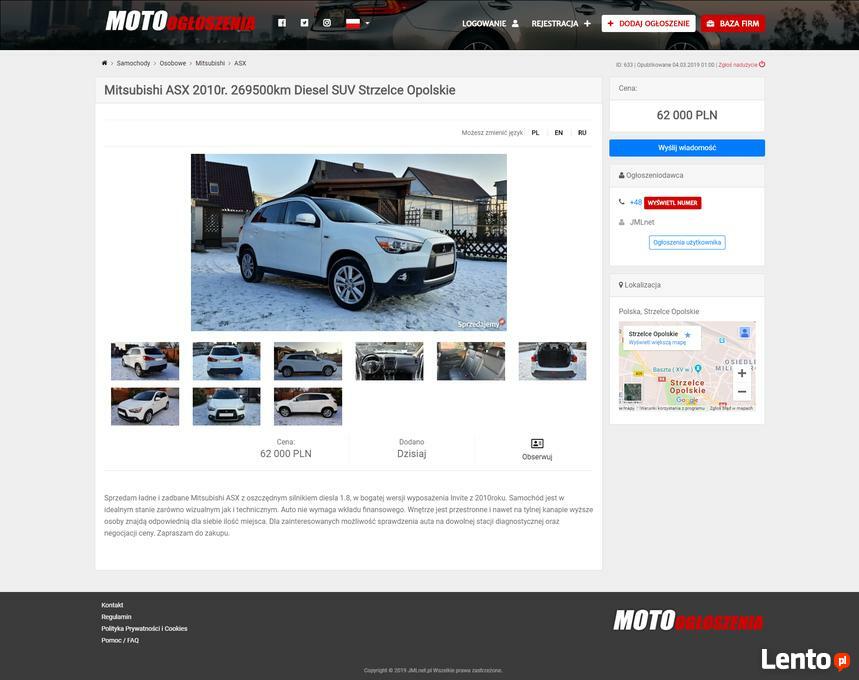Click Wyświetl większą mapę link
The width and height of the screenshot is (859, 680).
tap(657, 342)
